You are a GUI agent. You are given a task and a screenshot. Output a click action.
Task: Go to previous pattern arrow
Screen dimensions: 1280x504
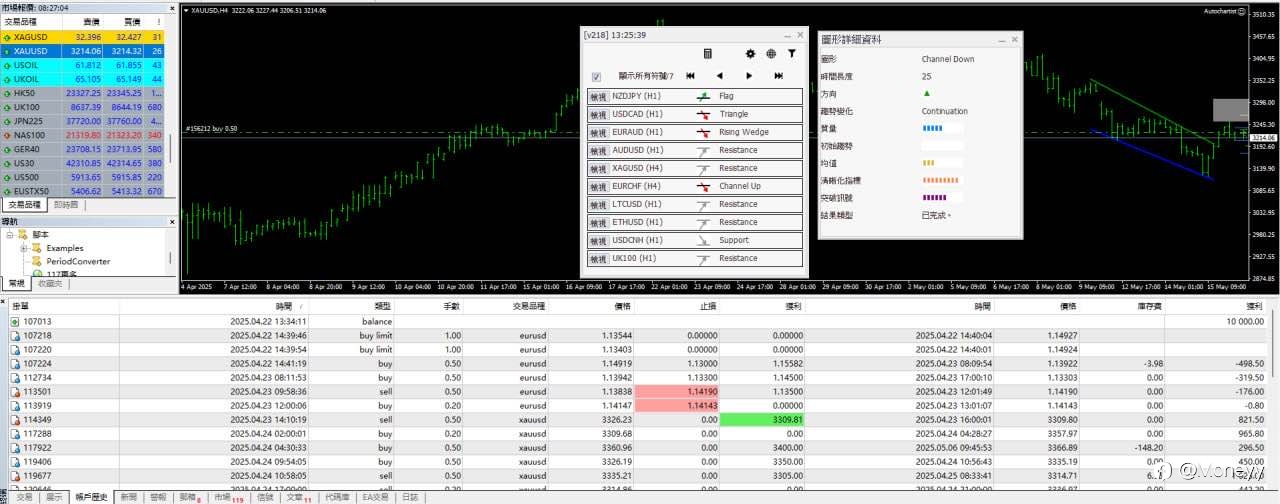click(x=719, y=76)
